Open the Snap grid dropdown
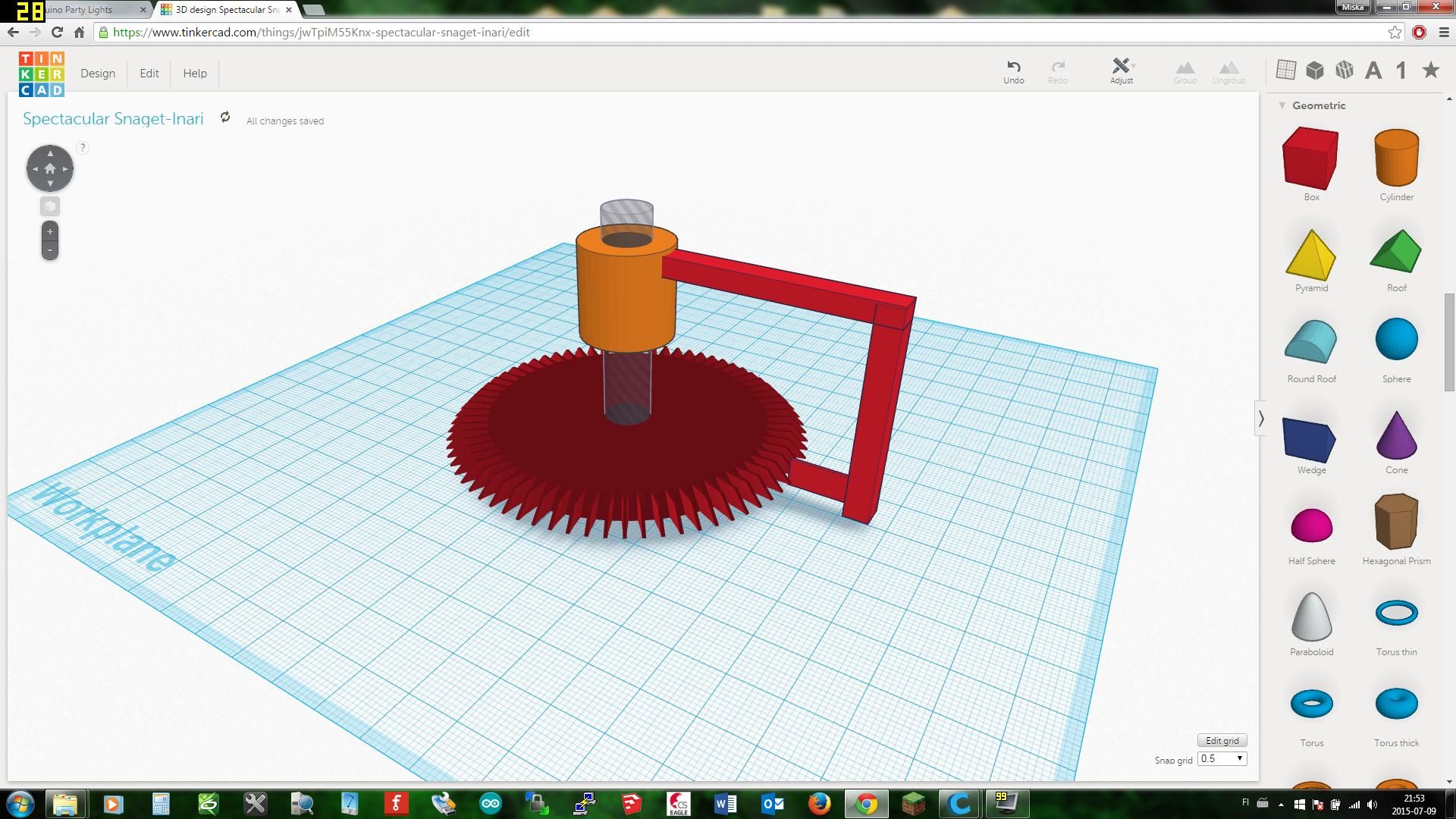1456x819 pixels. (x=1221, y=758)
